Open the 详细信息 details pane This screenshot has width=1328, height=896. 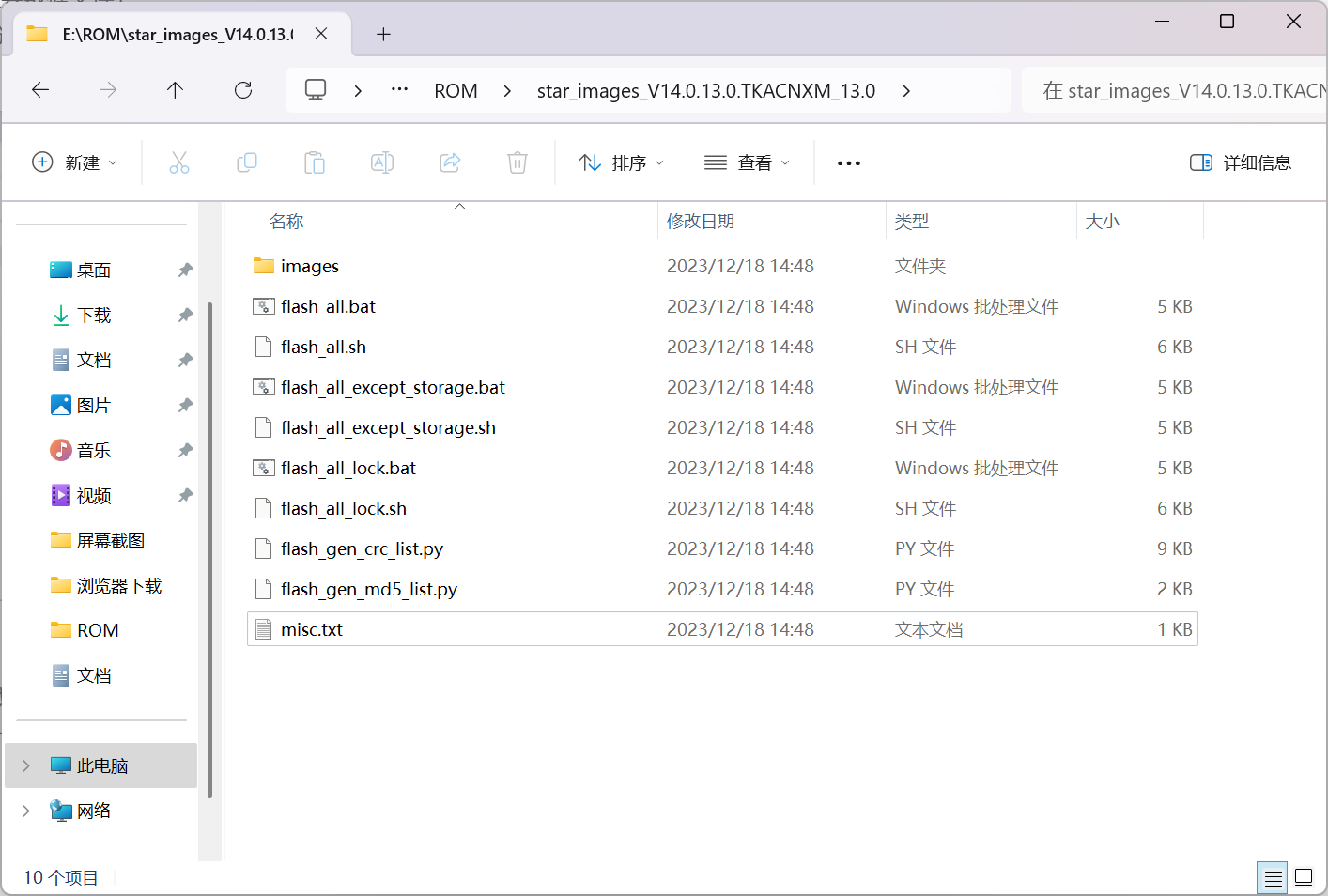[1240, 162]
